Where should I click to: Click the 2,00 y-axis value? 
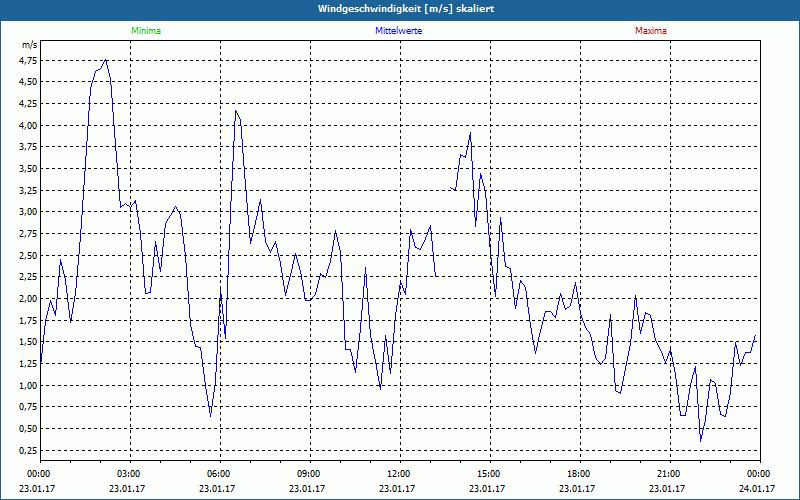[28, 298]
